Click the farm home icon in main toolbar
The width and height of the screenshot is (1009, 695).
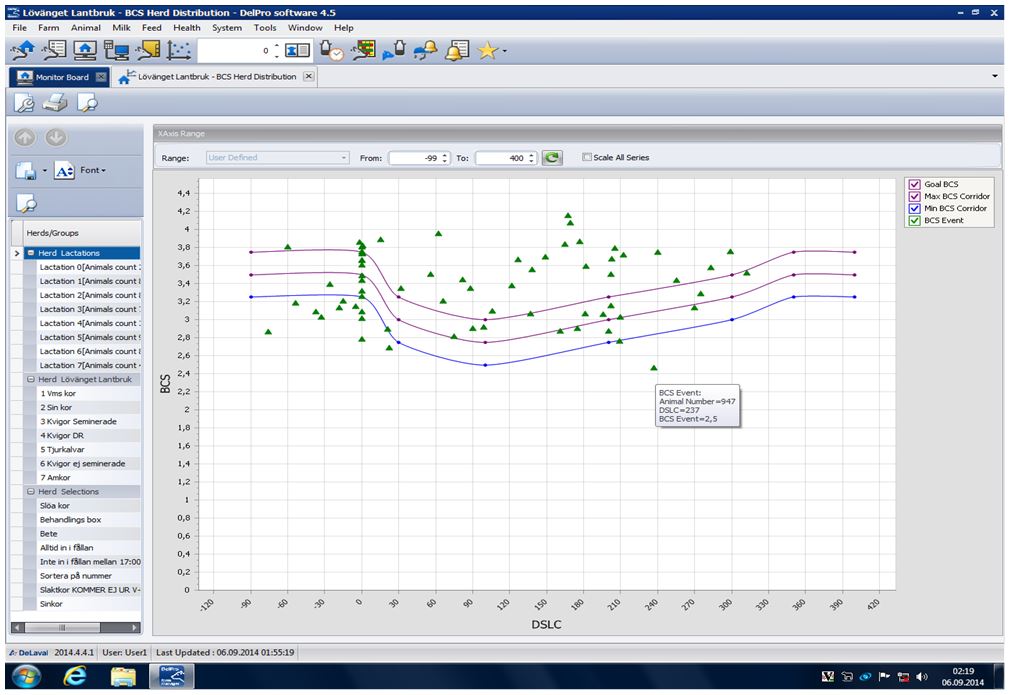24,50
